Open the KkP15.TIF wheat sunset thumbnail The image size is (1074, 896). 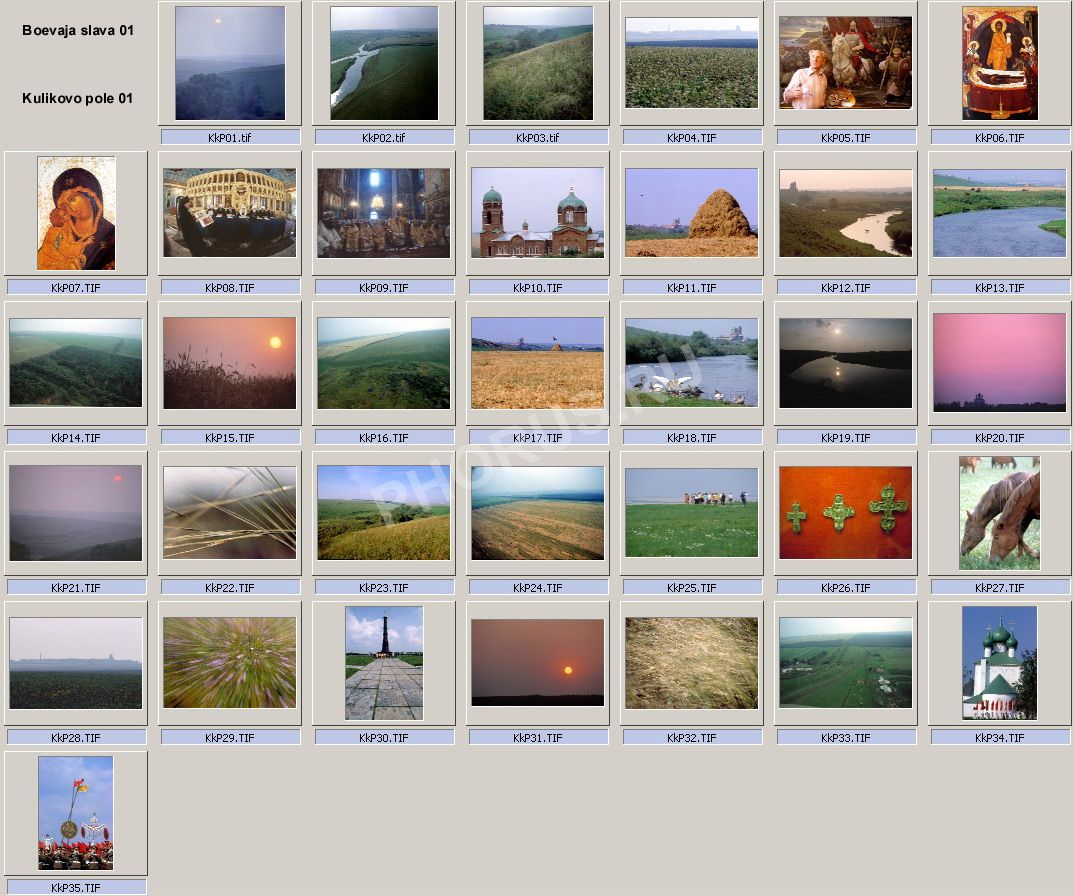click(x=230, y=363)
